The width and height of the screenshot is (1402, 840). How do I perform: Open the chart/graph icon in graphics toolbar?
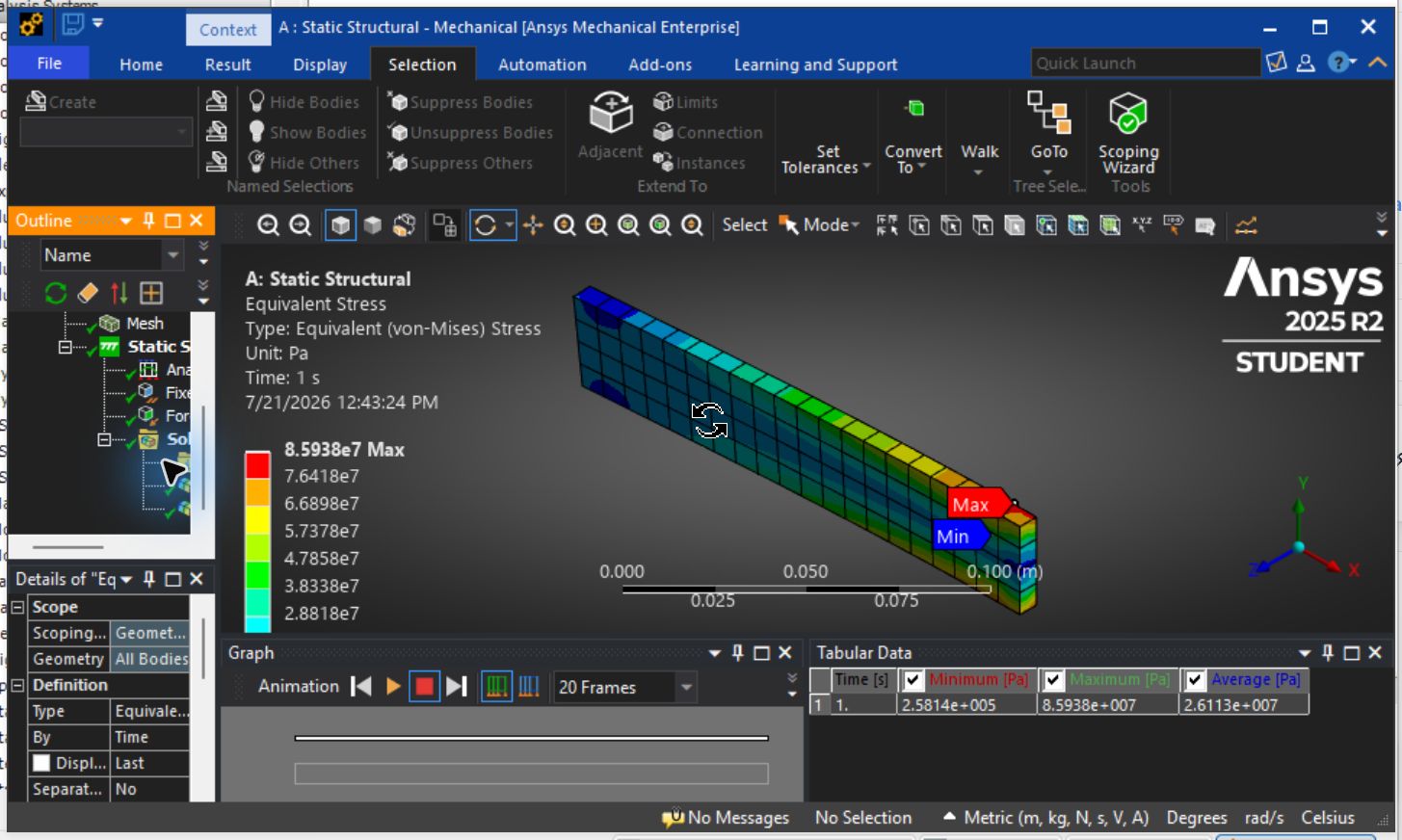(1246, 225)
